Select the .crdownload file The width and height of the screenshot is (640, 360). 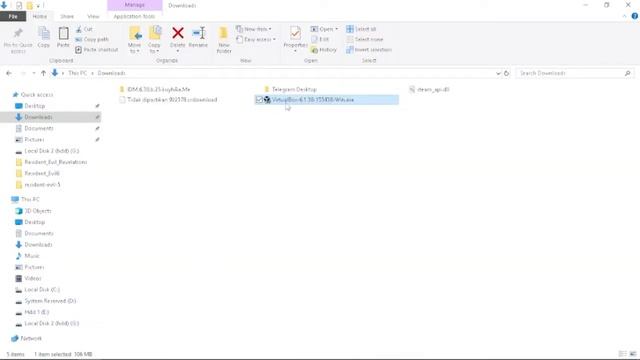tap(168, 100)
